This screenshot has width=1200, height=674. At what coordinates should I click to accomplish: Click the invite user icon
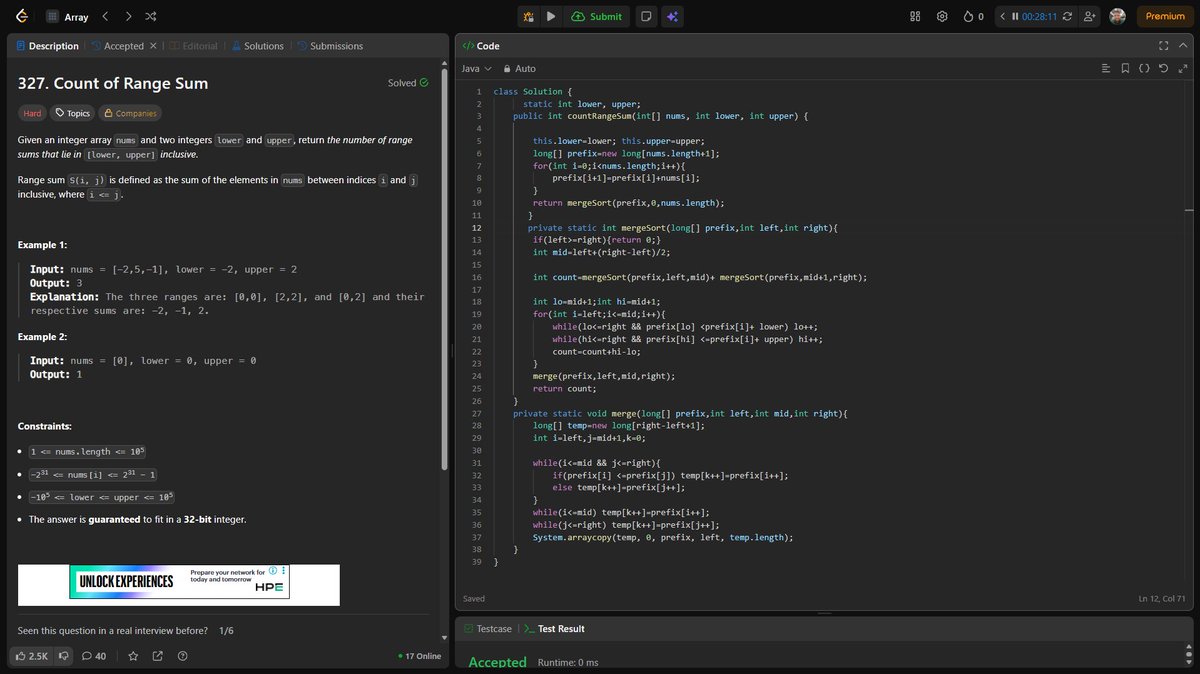coord(1089,16)
